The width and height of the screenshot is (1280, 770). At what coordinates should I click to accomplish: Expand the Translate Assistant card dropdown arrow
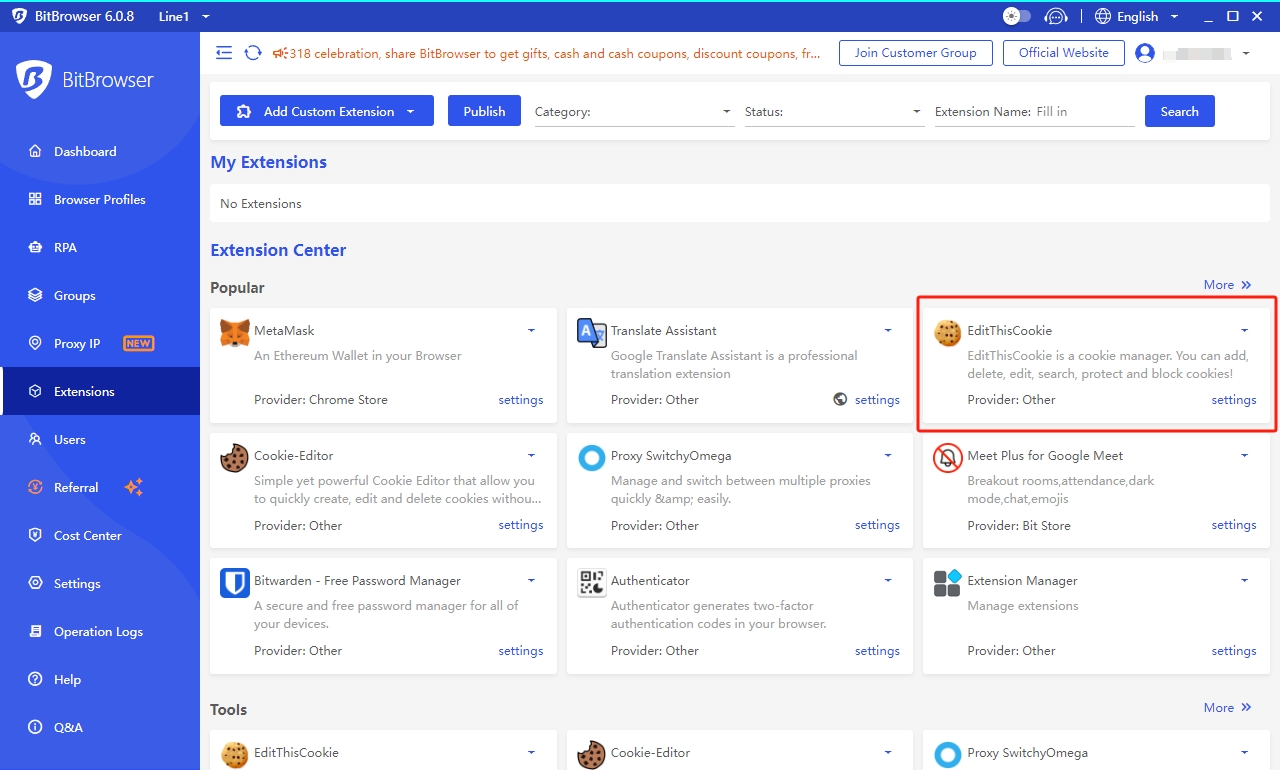click(888, 330)
